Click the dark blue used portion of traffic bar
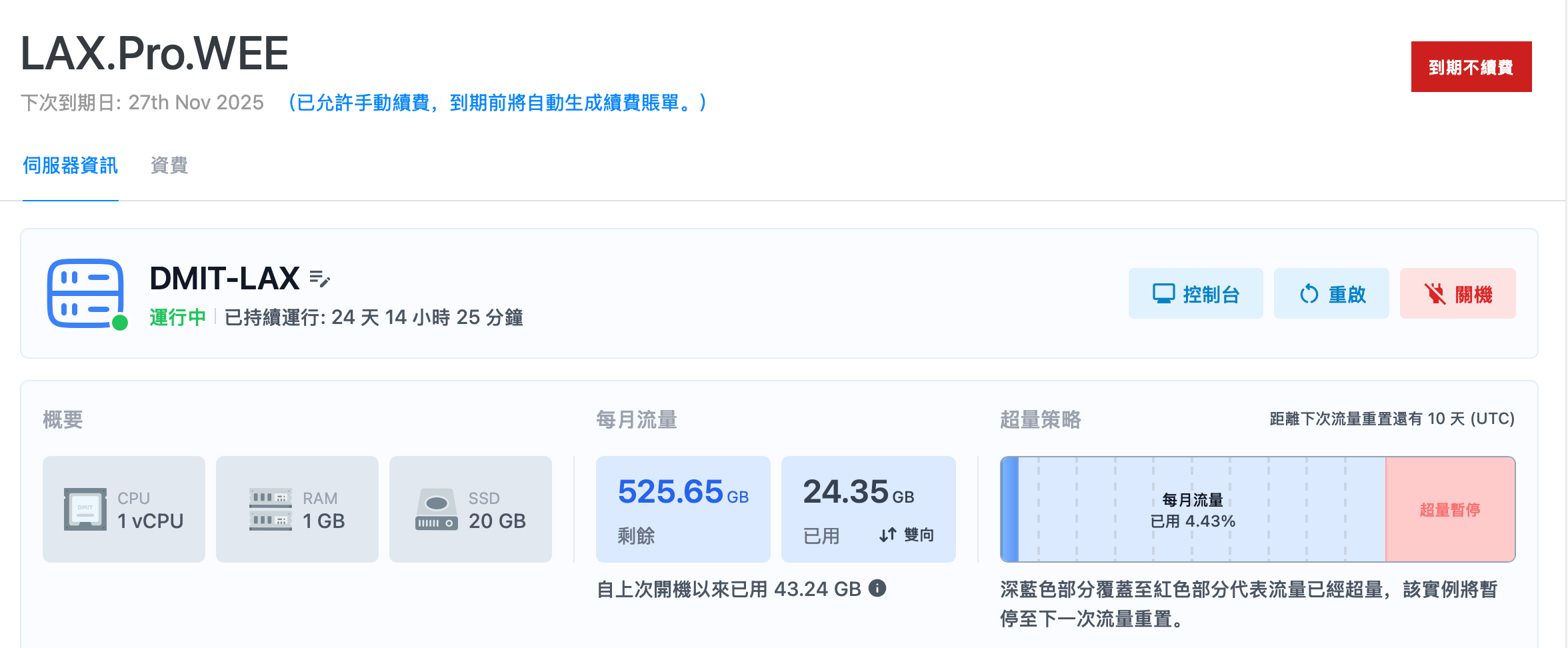The image size is (1568, 648). (x=1009, y=510)
